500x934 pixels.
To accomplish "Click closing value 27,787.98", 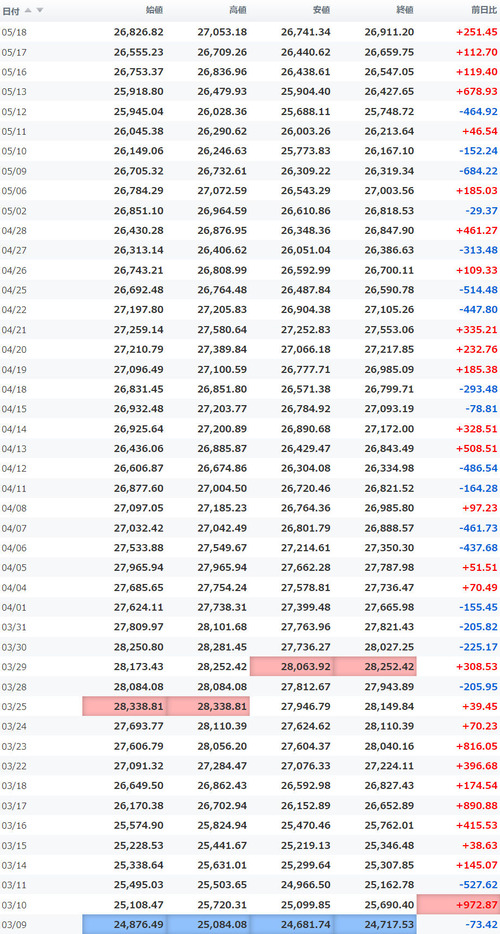I will 389,568.
